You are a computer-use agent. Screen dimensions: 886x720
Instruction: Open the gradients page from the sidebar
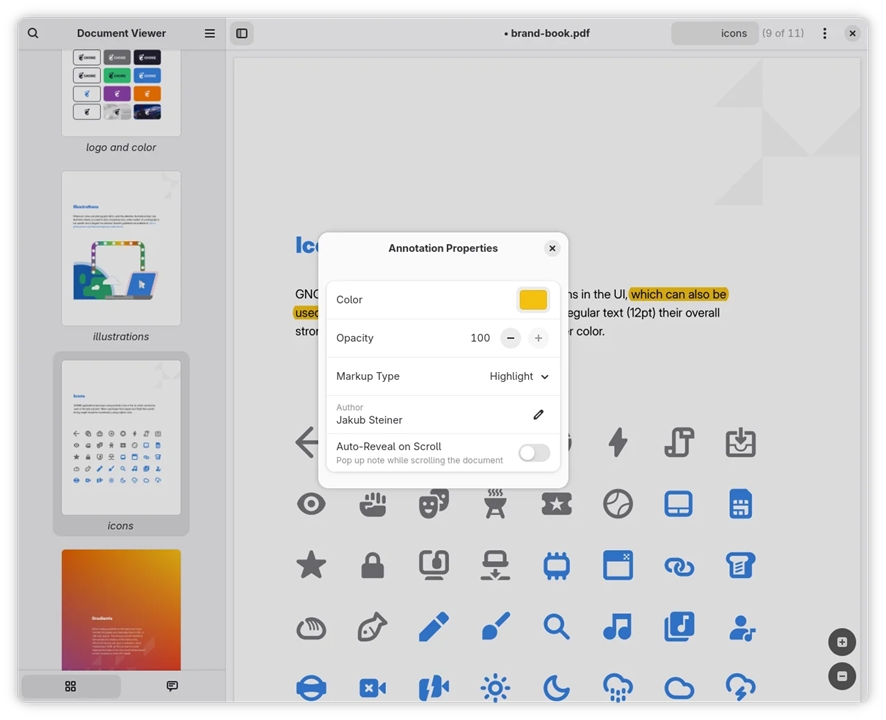click(x=120, y=608)
